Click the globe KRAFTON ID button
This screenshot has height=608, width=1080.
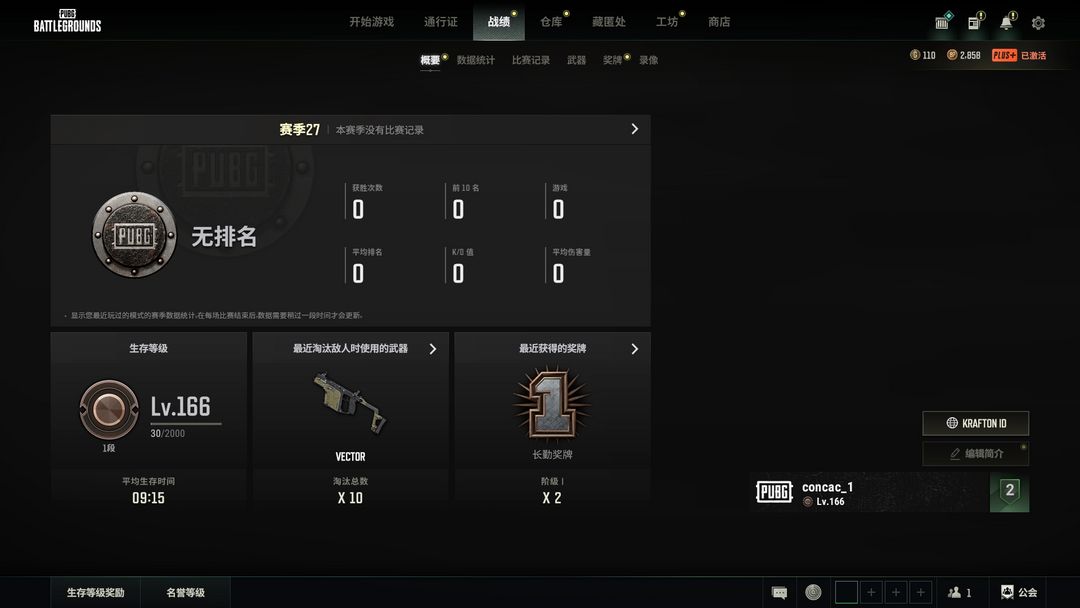(976, 423)
